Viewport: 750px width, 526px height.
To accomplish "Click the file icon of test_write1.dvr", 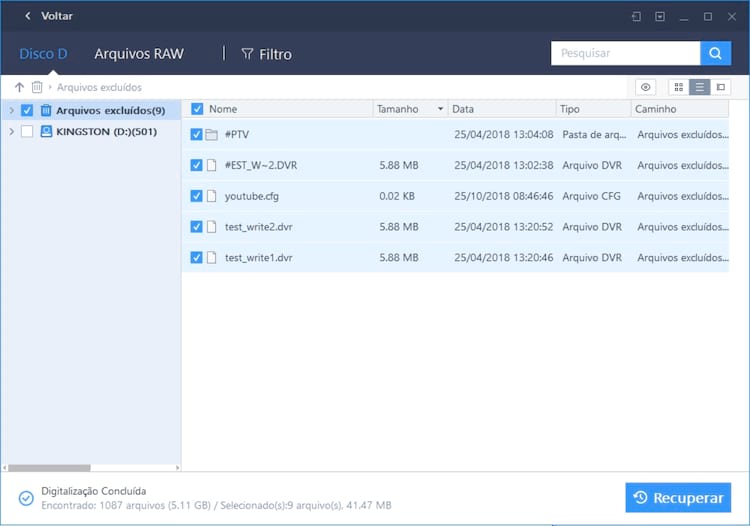I will pos(211,257).
